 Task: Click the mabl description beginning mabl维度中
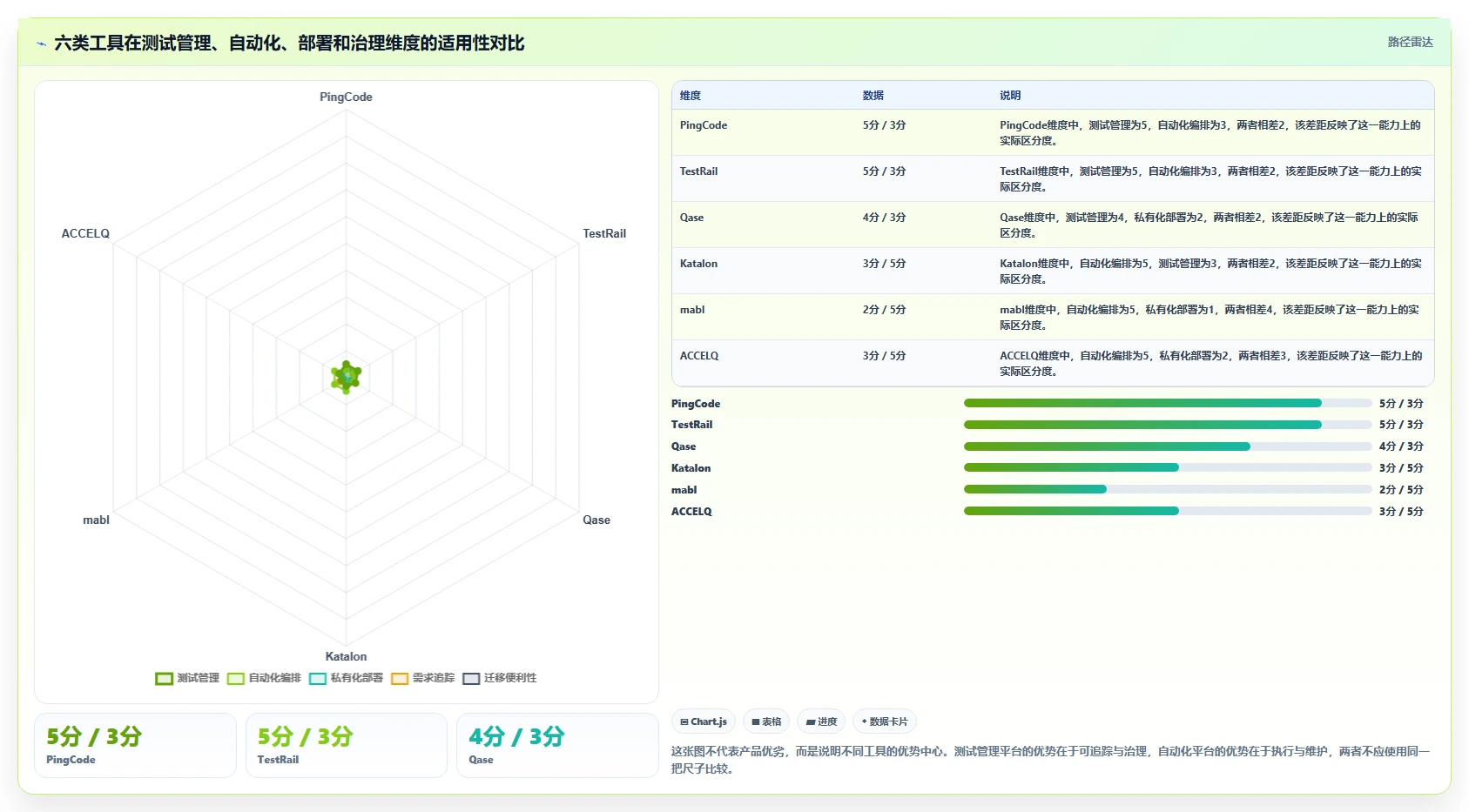[1210, 318]
